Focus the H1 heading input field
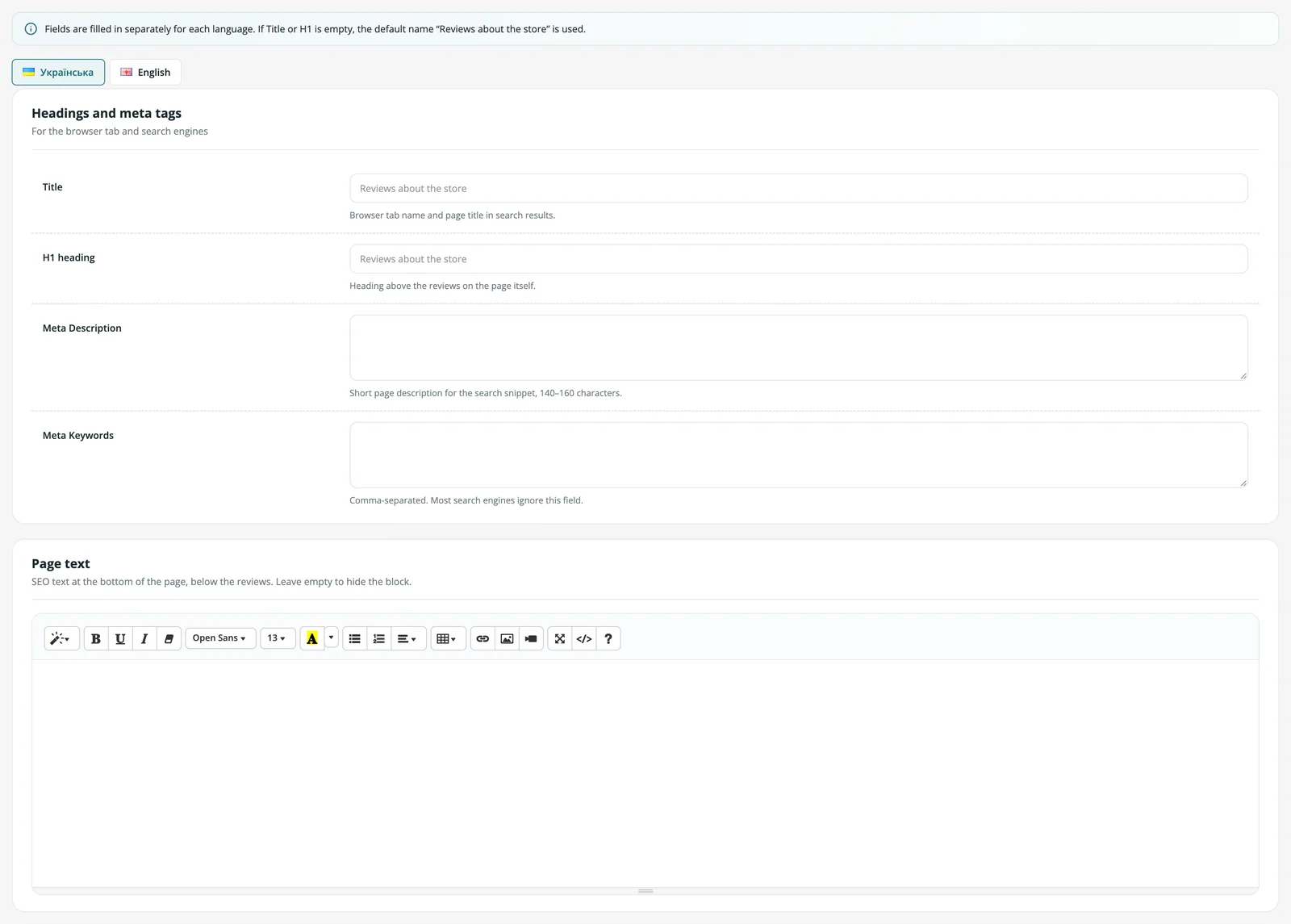 tap(799, 259)
